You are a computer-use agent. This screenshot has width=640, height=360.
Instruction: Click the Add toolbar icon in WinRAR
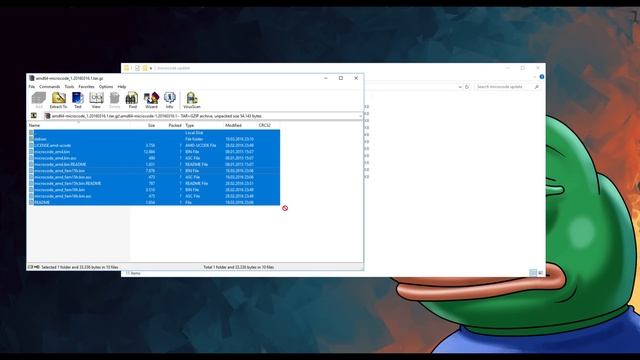[x=39, y=100]
